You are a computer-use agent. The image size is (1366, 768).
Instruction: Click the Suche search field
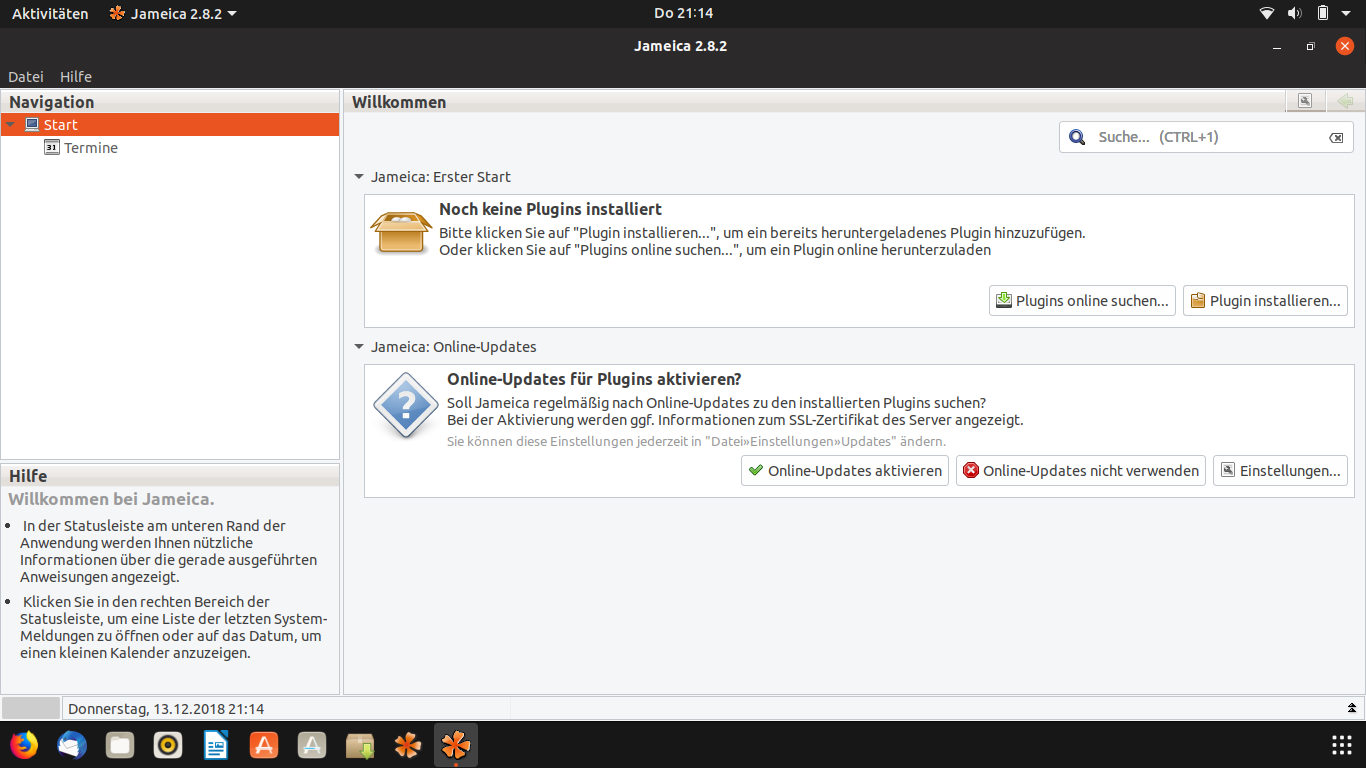[x=1207, y=137]
